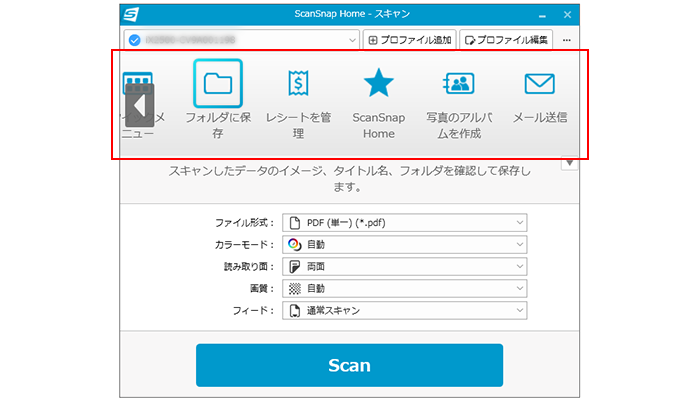The height and width of the screenshot is (400, 700).
Task: Minimize the ScanSnap Home window
Action: pos(542,15)
